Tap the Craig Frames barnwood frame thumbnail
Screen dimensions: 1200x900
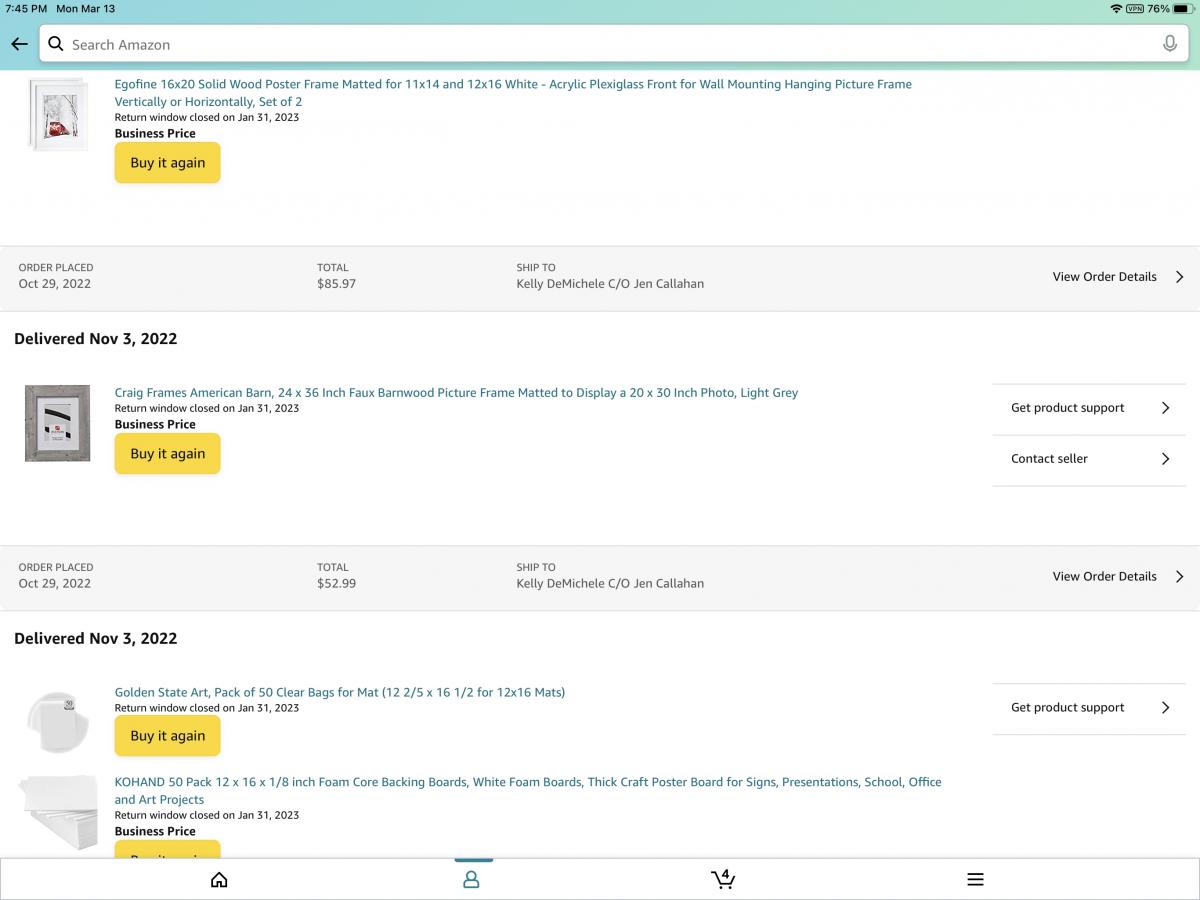pyautogui.click(x=57, y=423)
